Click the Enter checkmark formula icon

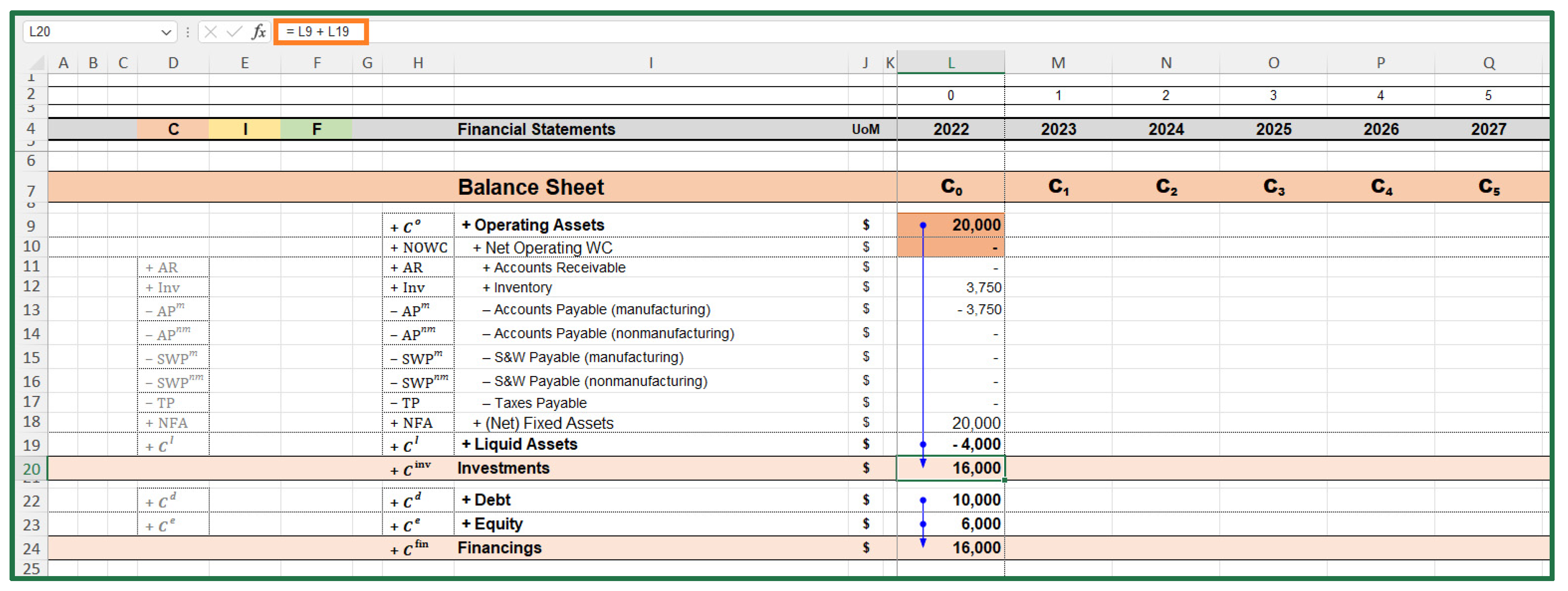point(234,32)
